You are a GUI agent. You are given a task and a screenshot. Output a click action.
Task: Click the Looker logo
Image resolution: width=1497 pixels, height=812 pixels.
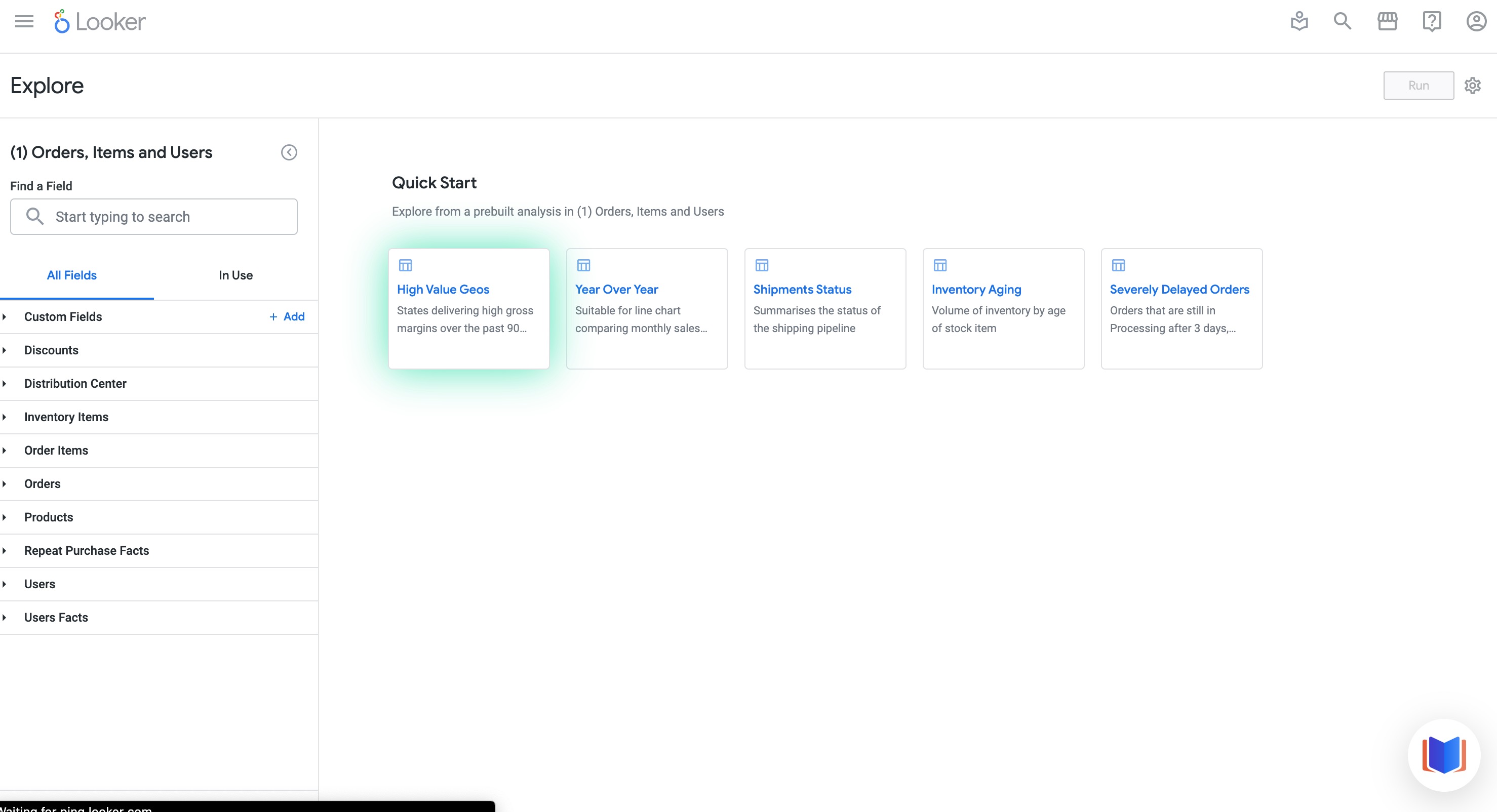pos(99,21)
